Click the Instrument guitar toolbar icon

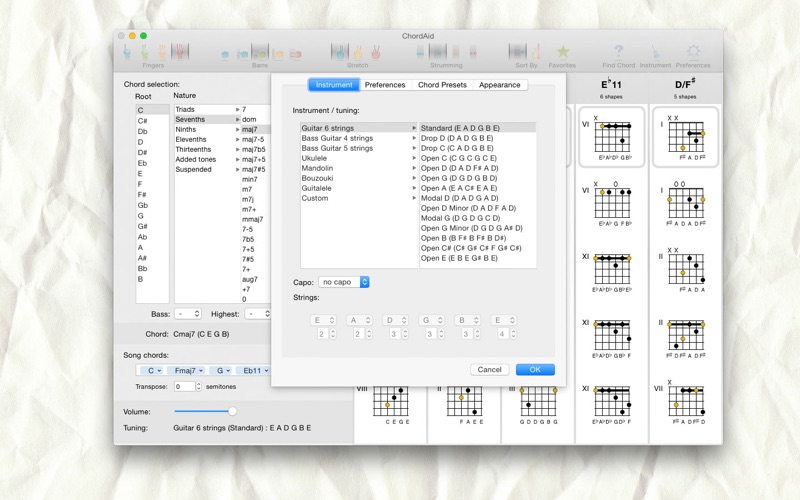pos(655,52)
